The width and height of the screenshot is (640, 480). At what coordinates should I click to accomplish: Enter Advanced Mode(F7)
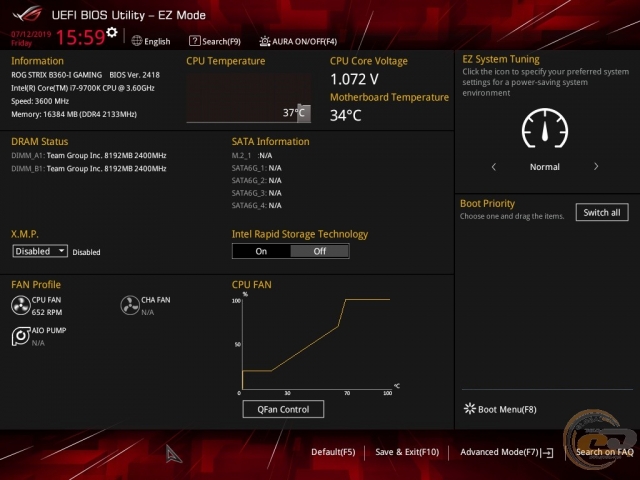[500, 452]
